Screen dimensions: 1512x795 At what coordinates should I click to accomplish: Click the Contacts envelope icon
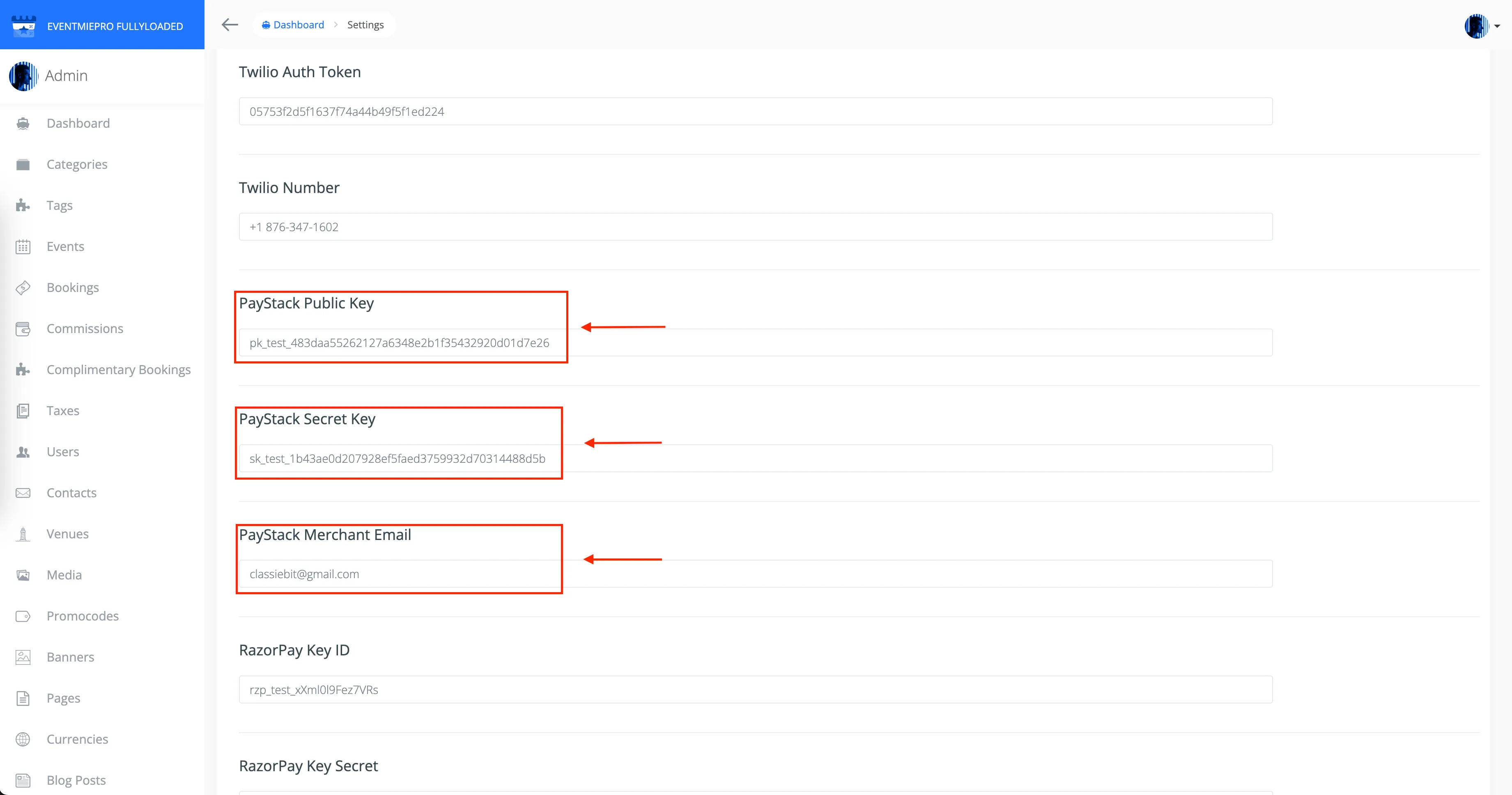[23, 493]
